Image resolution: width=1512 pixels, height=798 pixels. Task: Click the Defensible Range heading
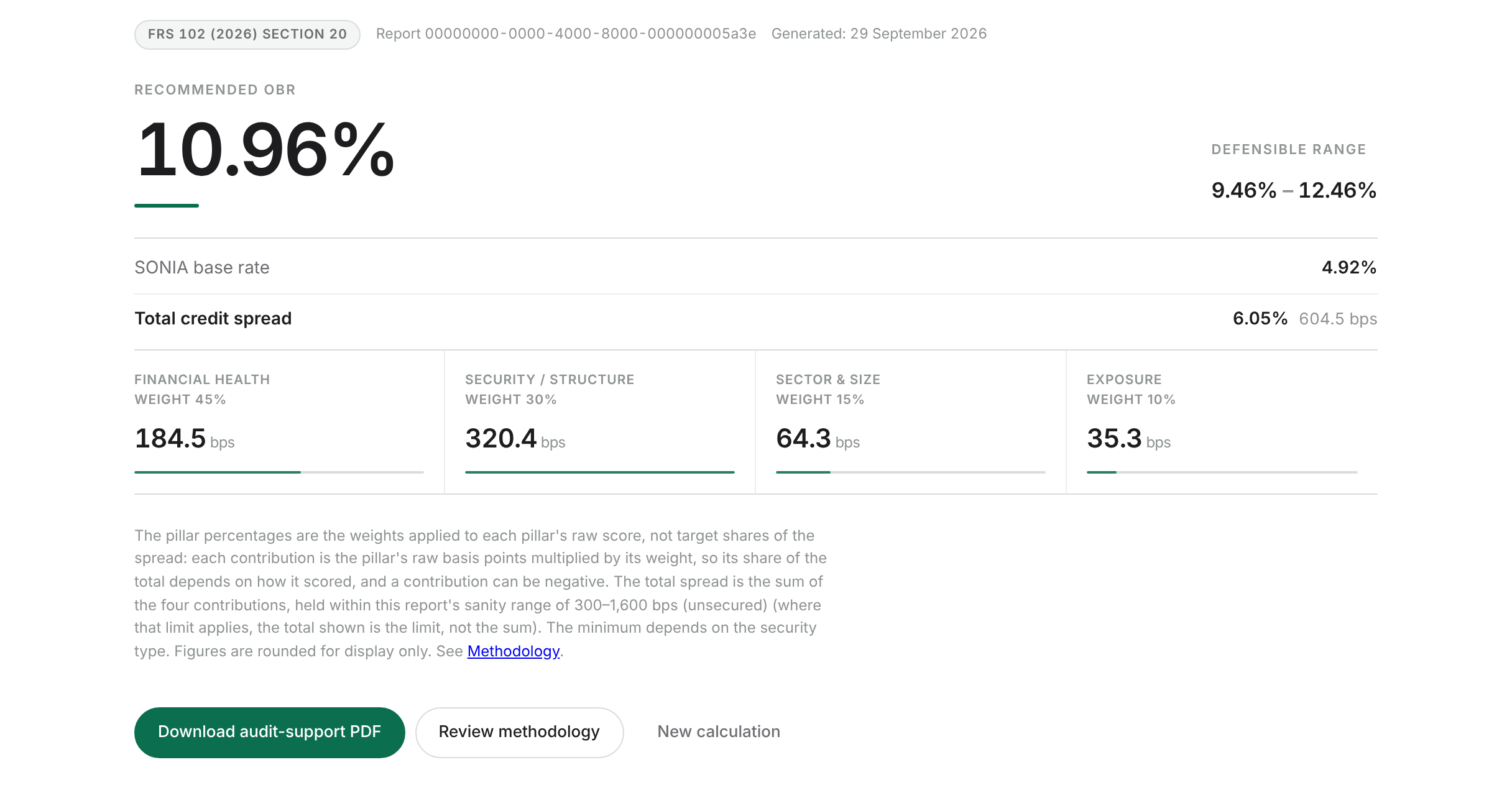1289,150
